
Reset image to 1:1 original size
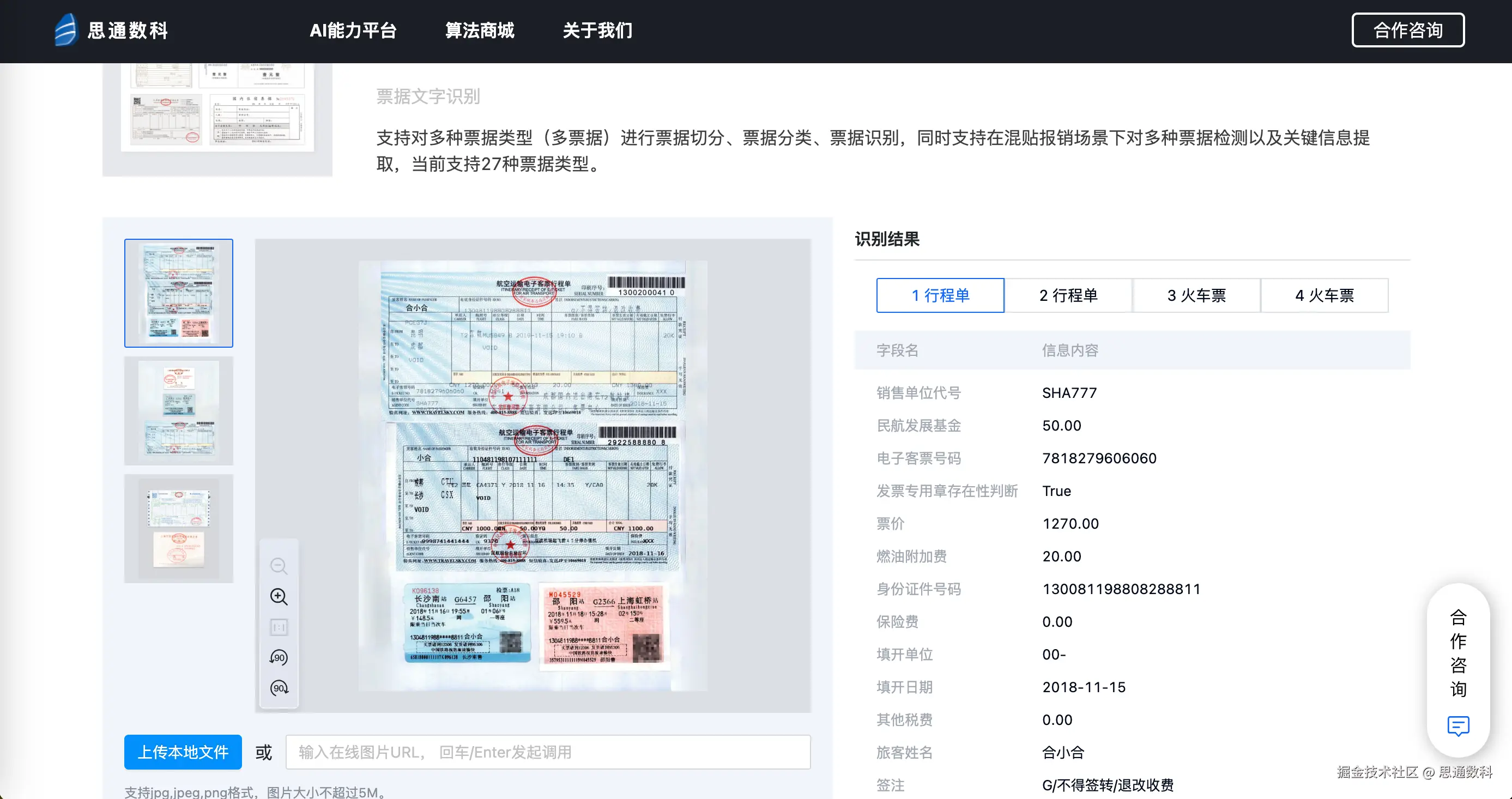click(279, 627)
